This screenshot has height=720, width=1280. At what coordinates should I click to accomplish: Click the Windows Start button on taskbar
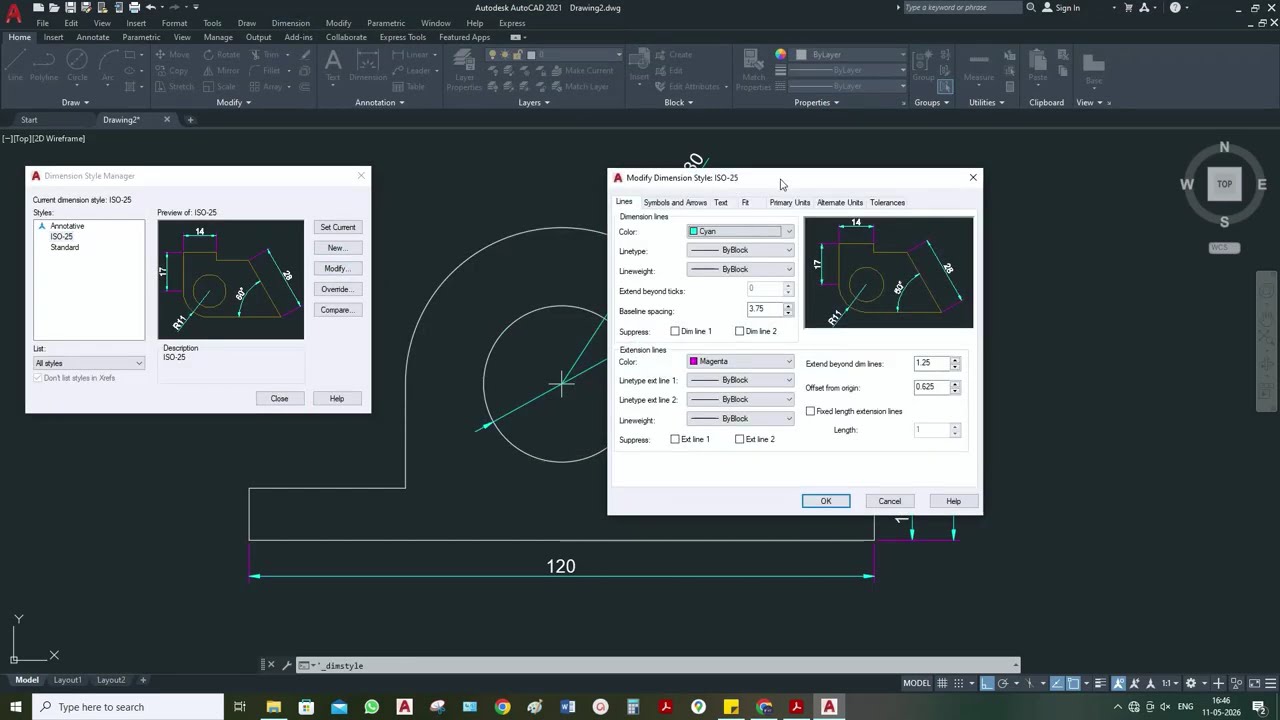(x=16, y=707)
